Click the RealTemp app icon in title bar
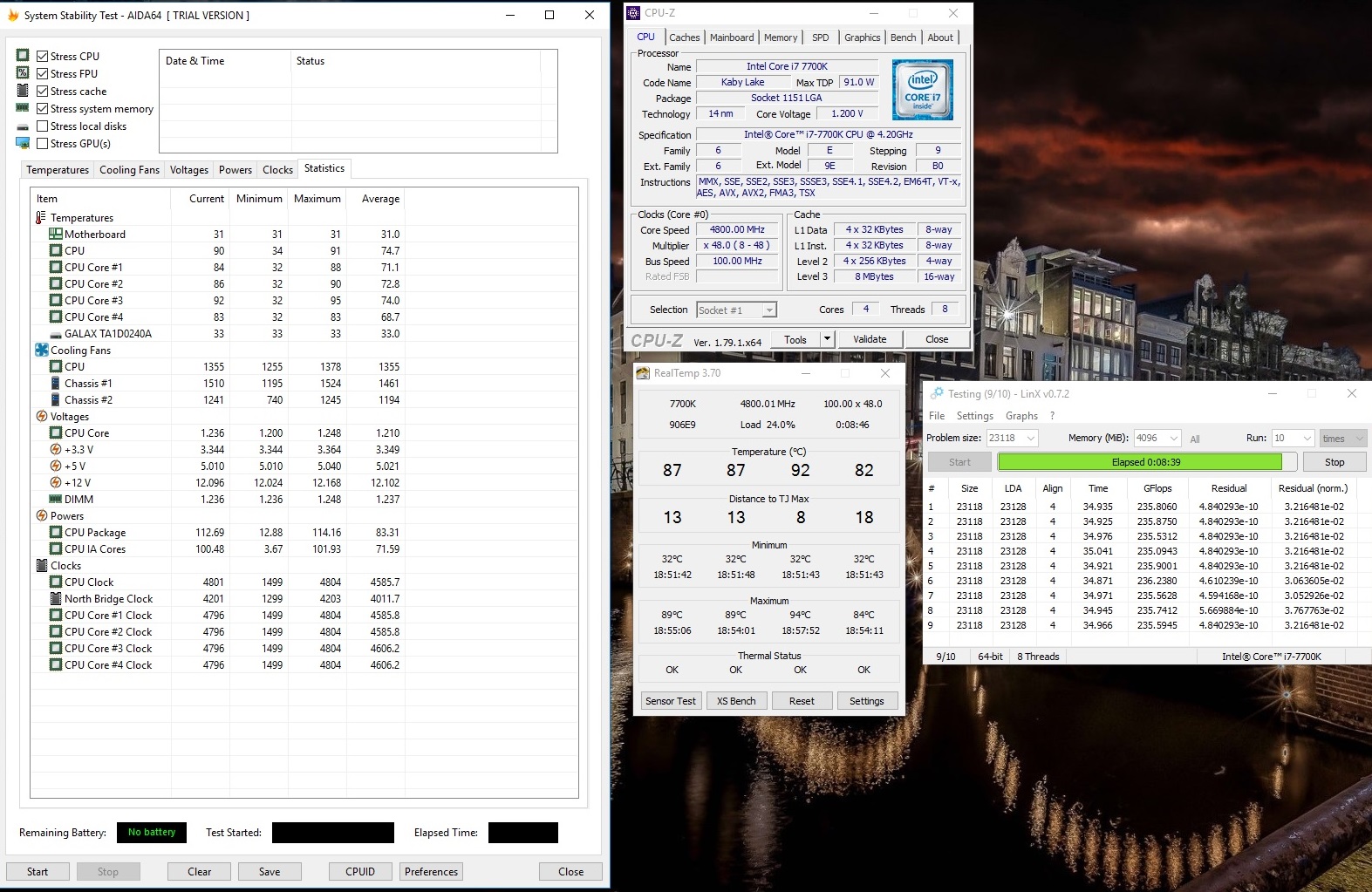Viewport: 1372px width, 892px height. pos(643,373)
